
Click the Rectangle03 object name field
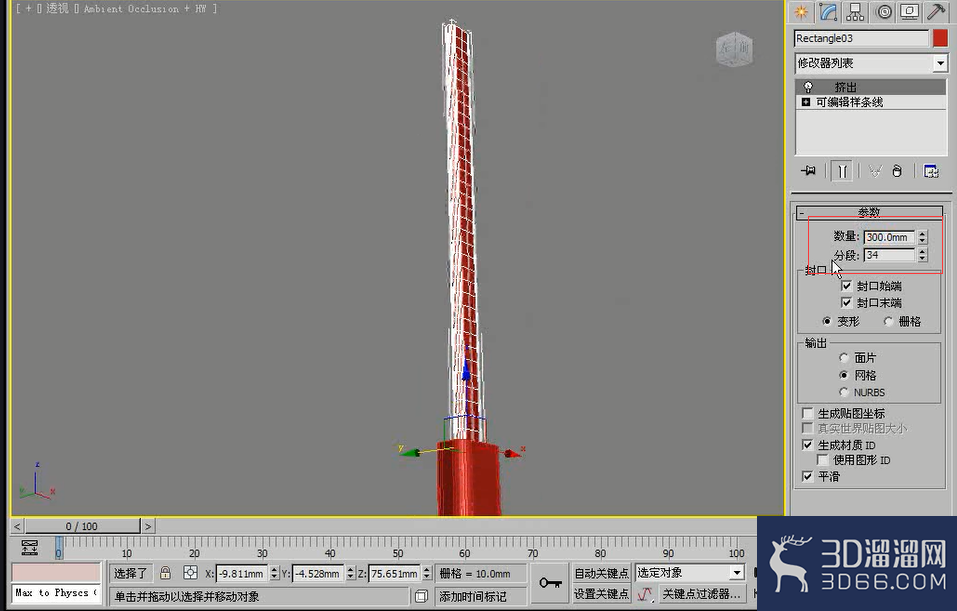[861, 38]
